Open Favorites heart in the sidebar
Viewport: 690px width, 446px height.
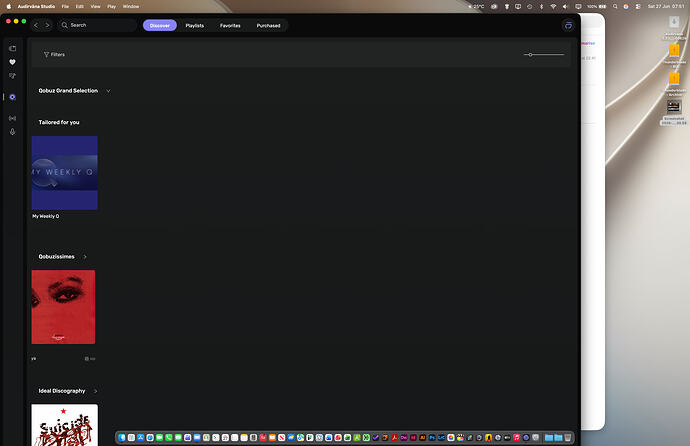pyautogui.click(x=12, y=62)
